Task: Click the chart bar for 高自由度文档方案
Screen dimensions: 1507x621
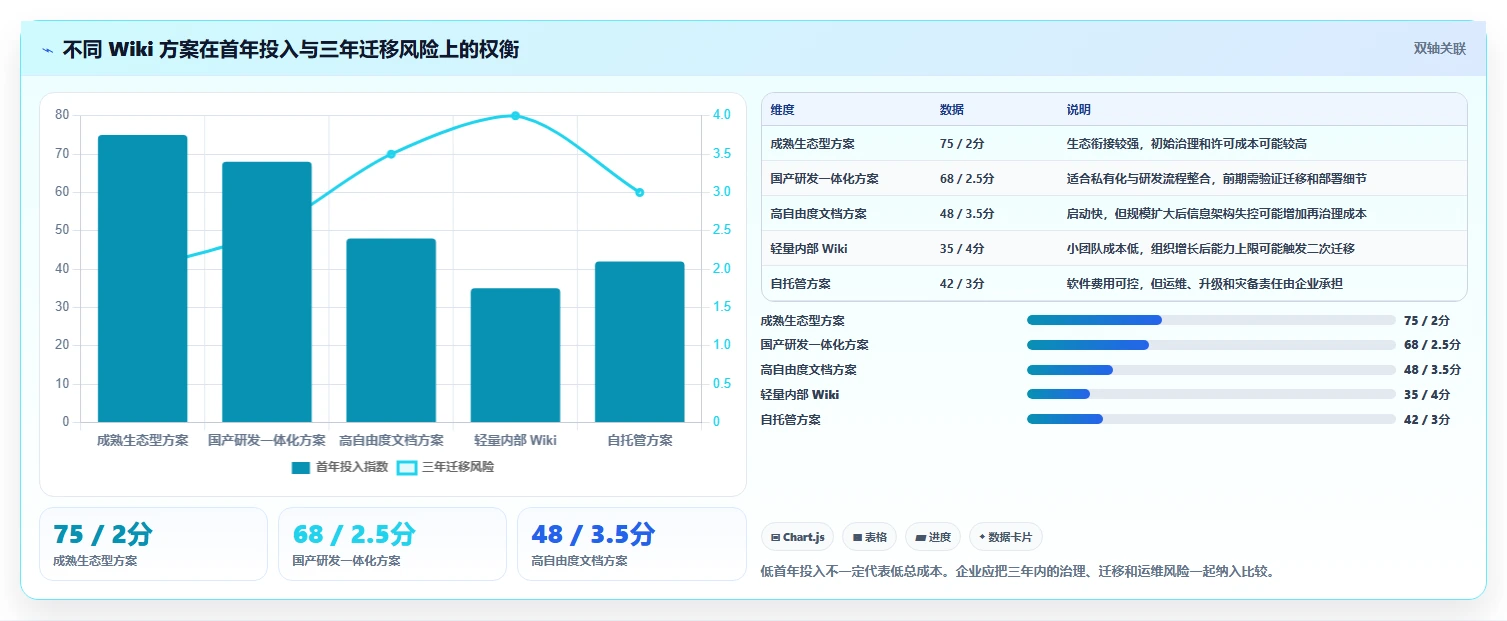Action: click(x=391, y=330)
